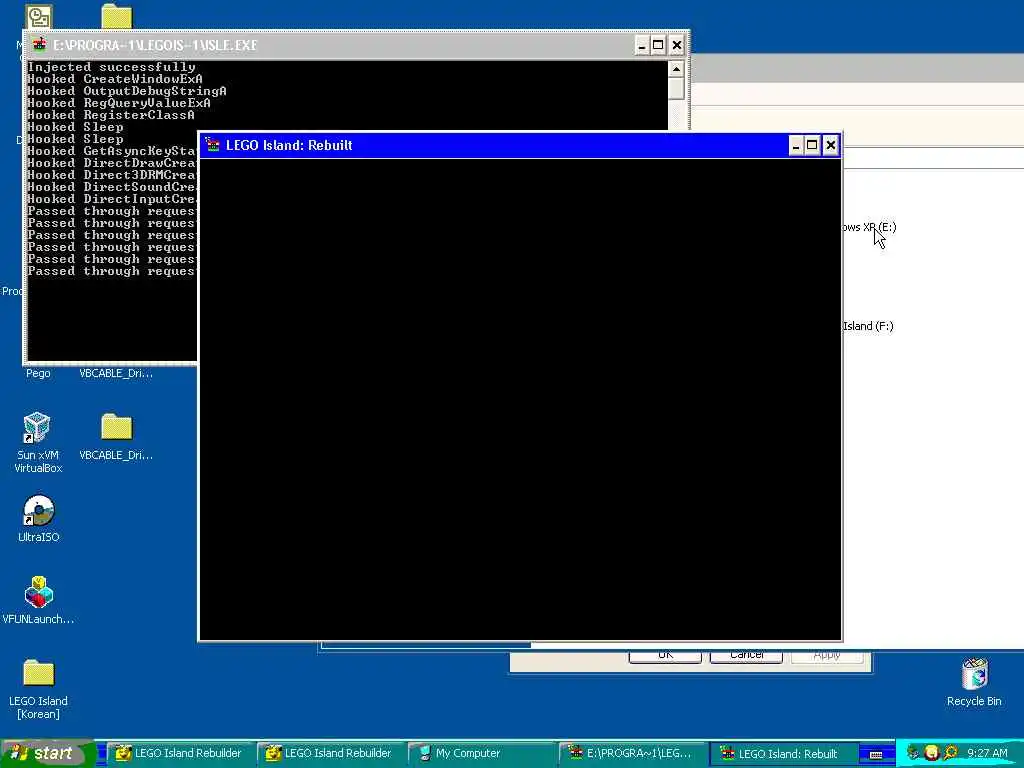Click the 'Hooked RegisterClassA' console line
This screenshot has width=1024, height=768.
point(111,115)
